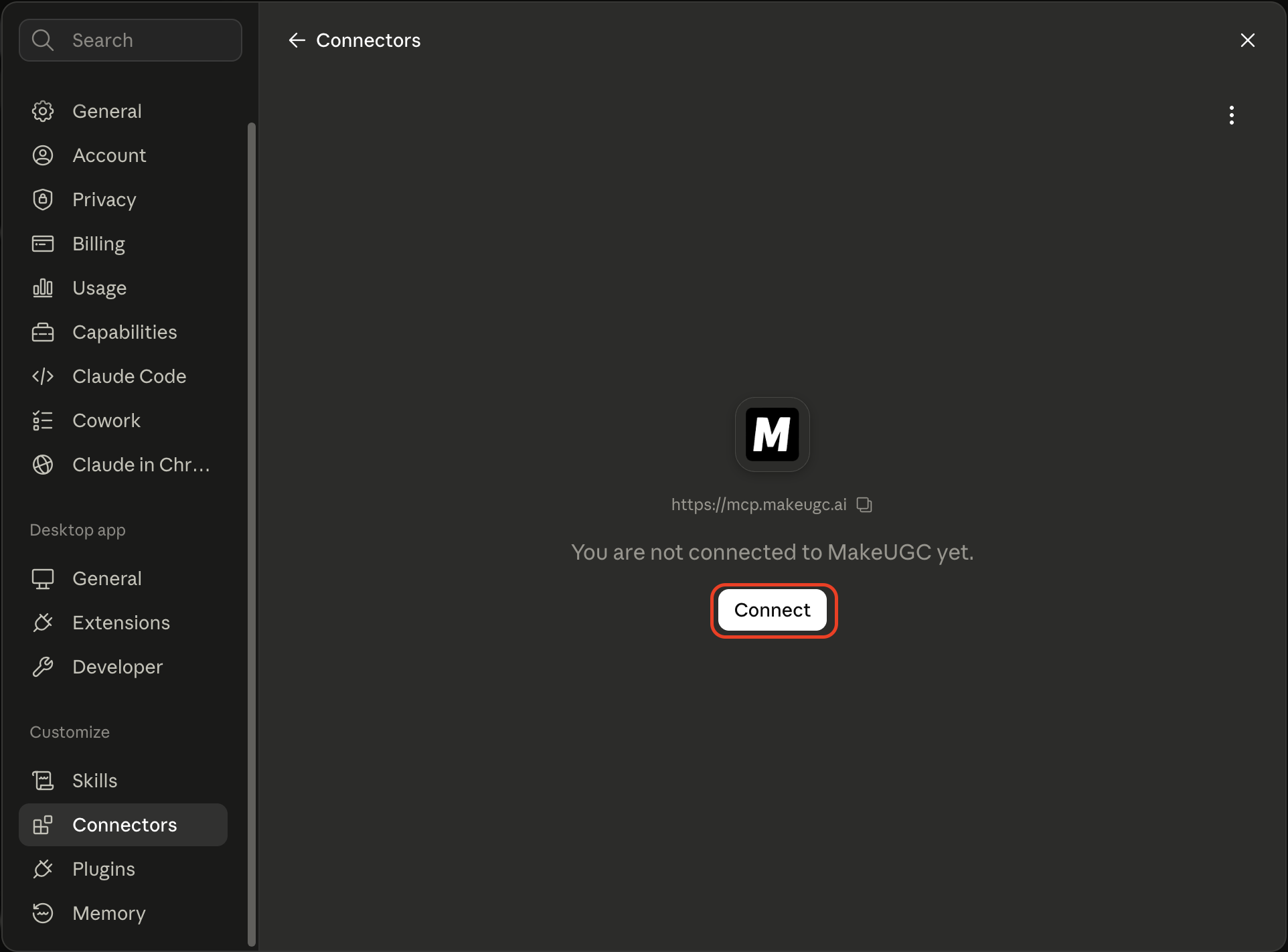Click the MakeUGC M logo
Viewport: 1288px width, 952px height.
[x=773, y=434]
